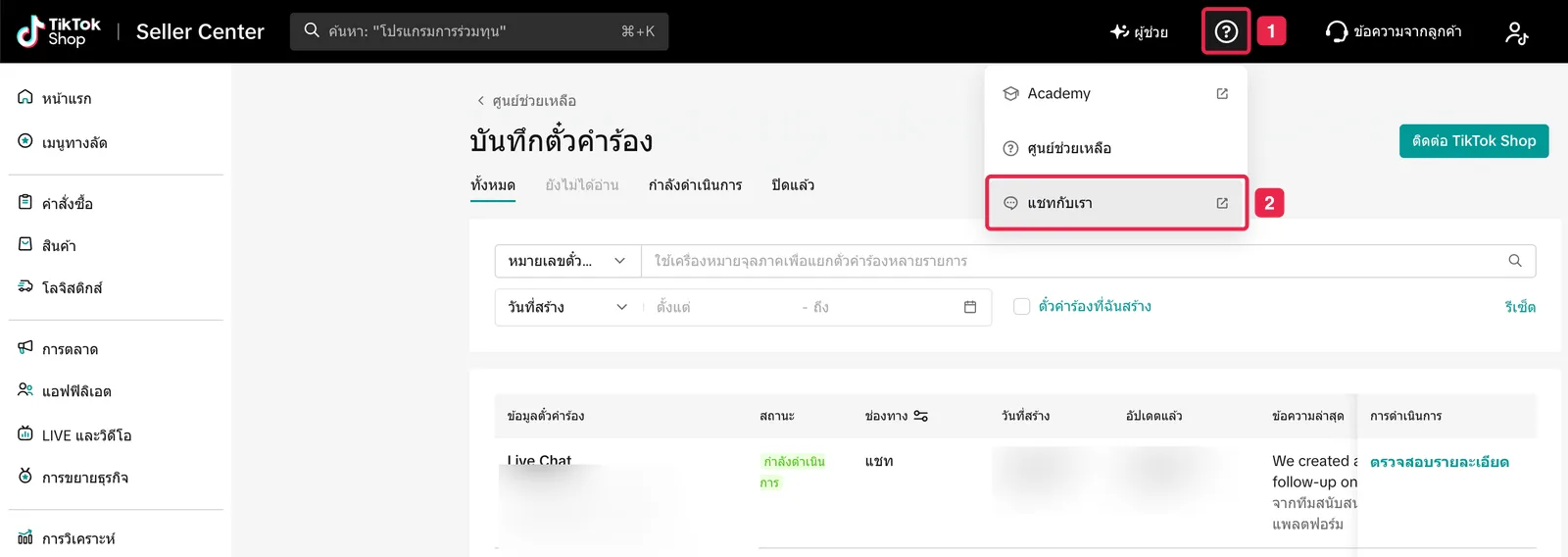Select the ปิดแล้ว tab

(793, 185)
